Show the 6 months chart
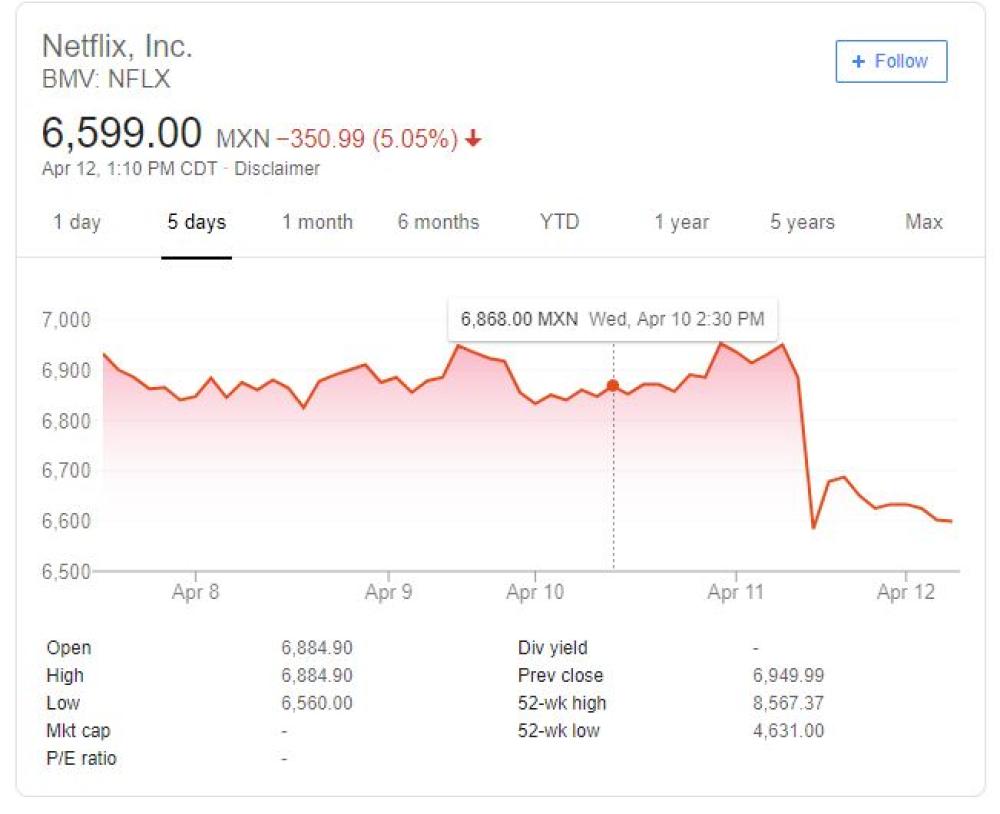 438,223
